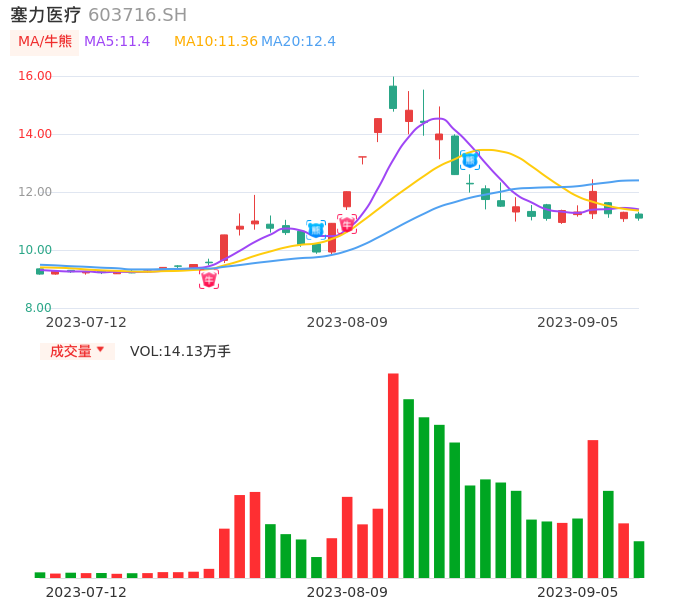Viewport: 686px width, 606px height.
Task: Click the bull marker below 10.00 line
Action: coord(209,279)
